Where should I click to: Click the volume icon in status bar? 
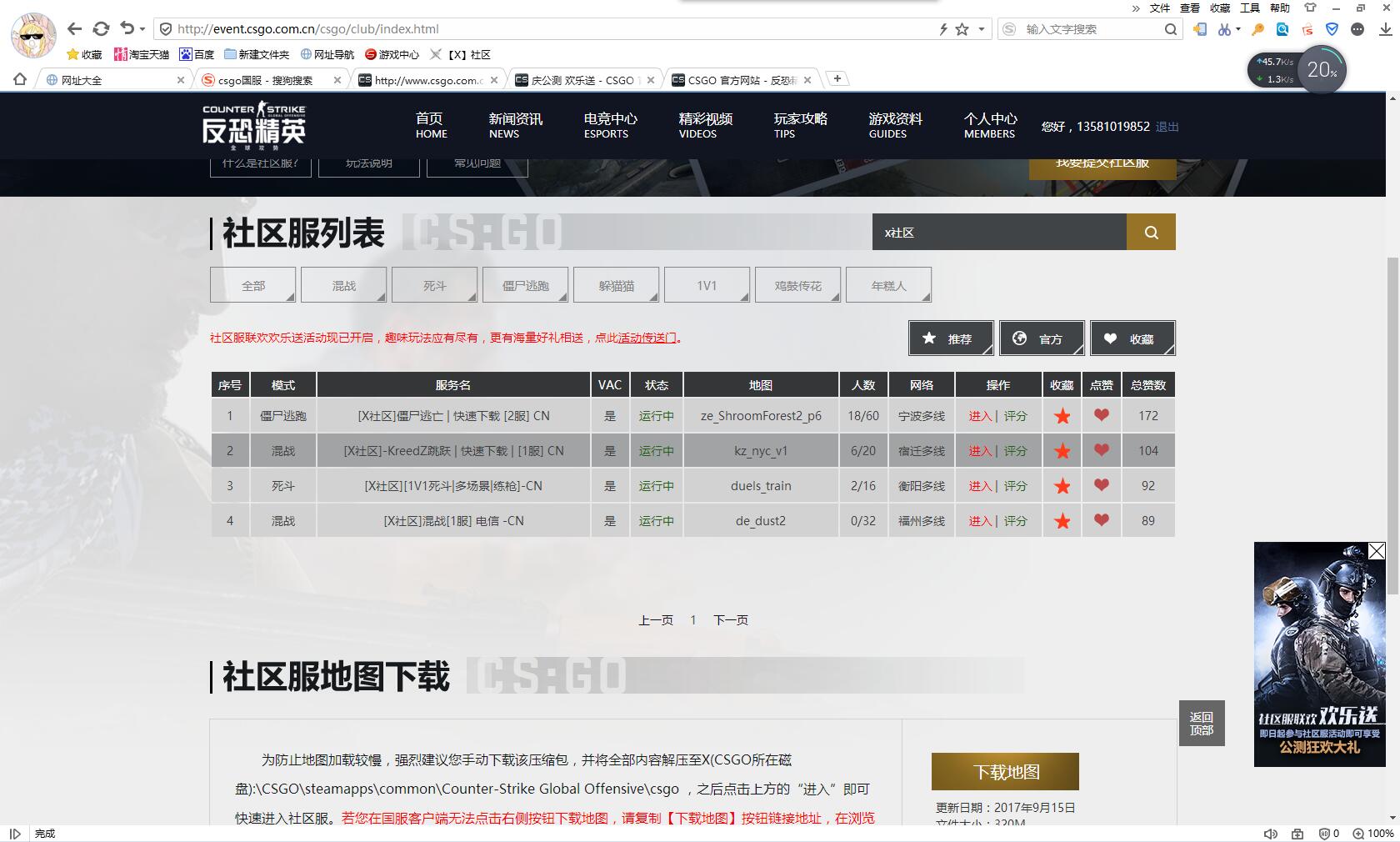[1270, 834]
